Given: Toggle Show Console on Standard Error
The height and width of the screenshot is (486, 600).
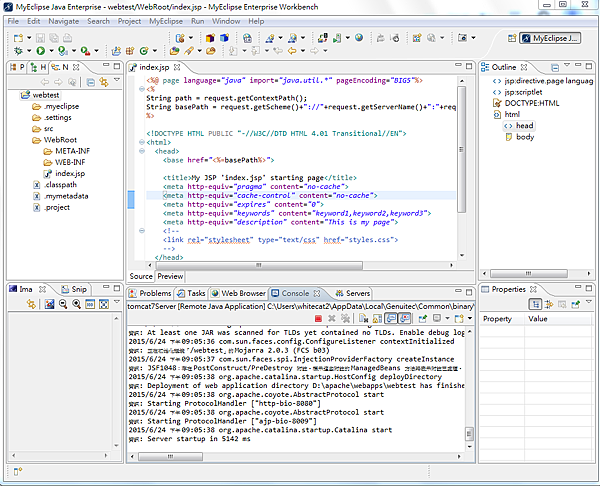Looking at the screenshot, I should 404,318.
